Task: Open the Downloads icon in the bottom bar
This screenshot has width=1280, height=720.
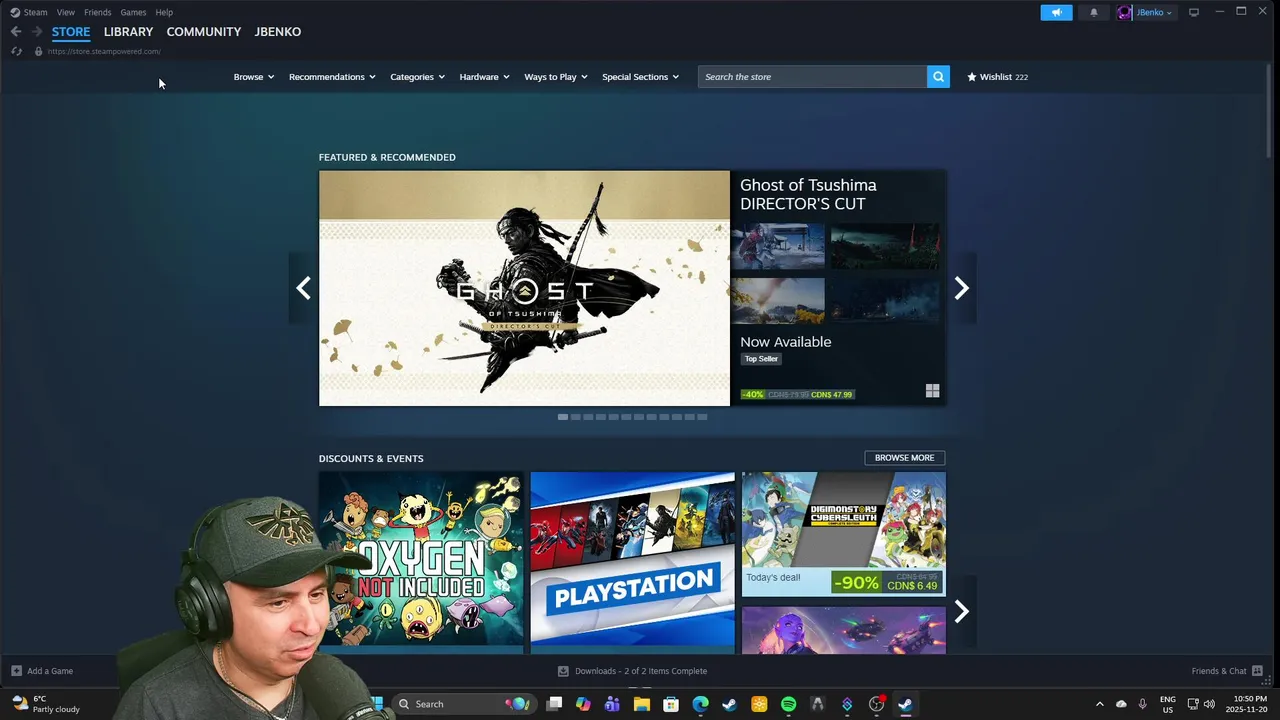Action: click(563, 671)
